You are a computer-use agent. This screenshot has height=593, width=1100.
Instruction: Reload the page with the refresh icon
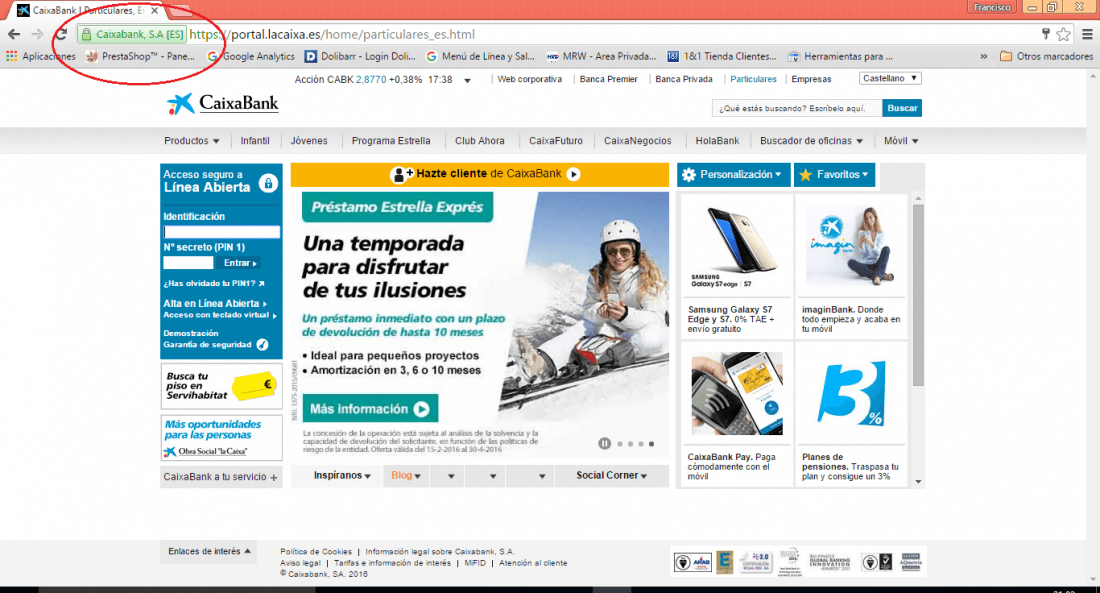point(61,34)
